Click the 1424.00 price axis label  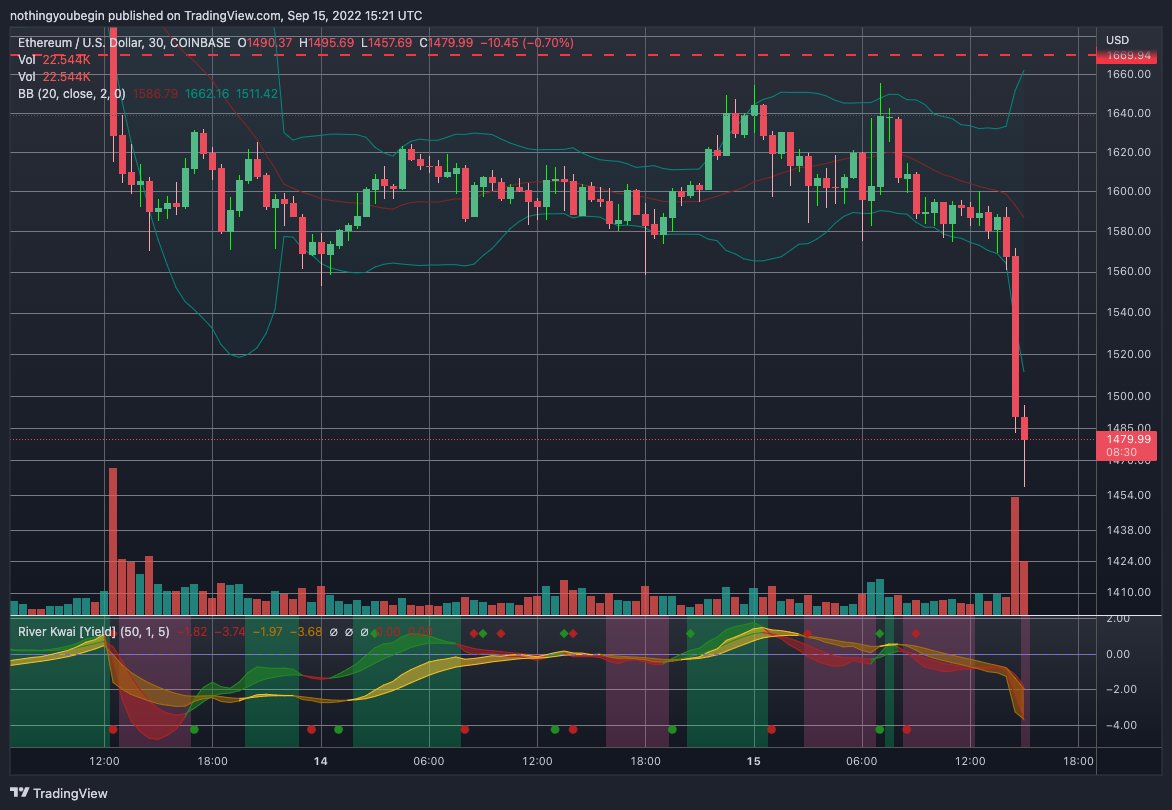[1128, 561]
